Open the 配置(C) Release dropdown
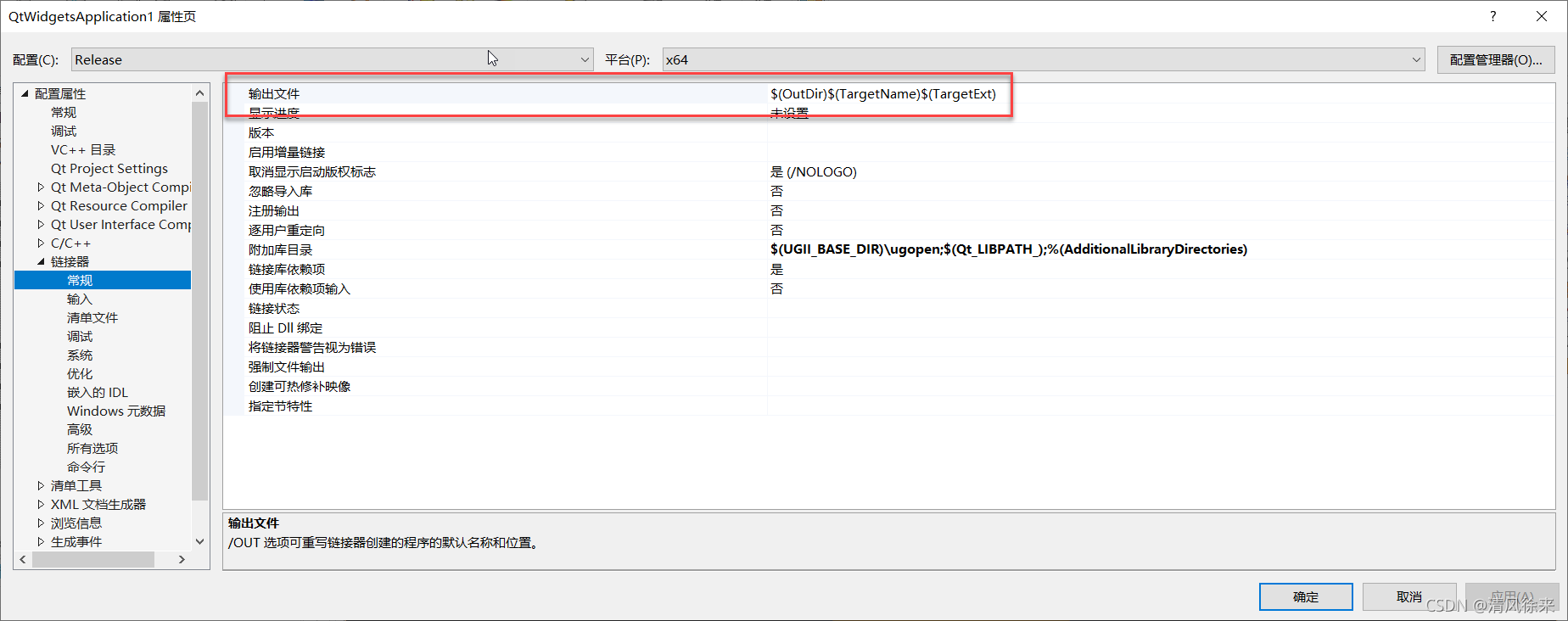Screen dimensions: 1568x621 tap(332, 59)
